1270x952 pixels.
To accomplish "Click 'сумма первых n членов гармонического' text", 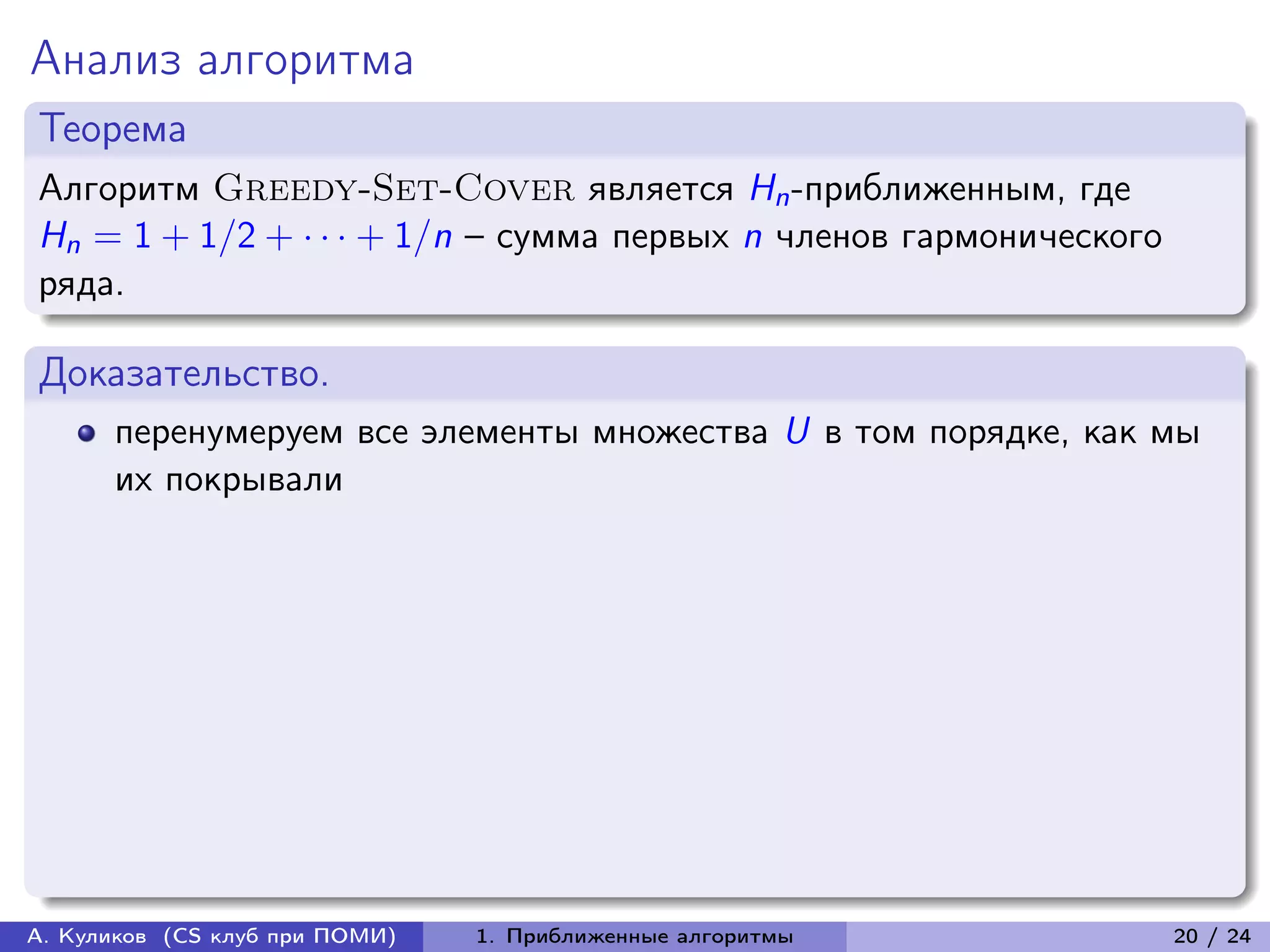I will (x=829, y=237).
